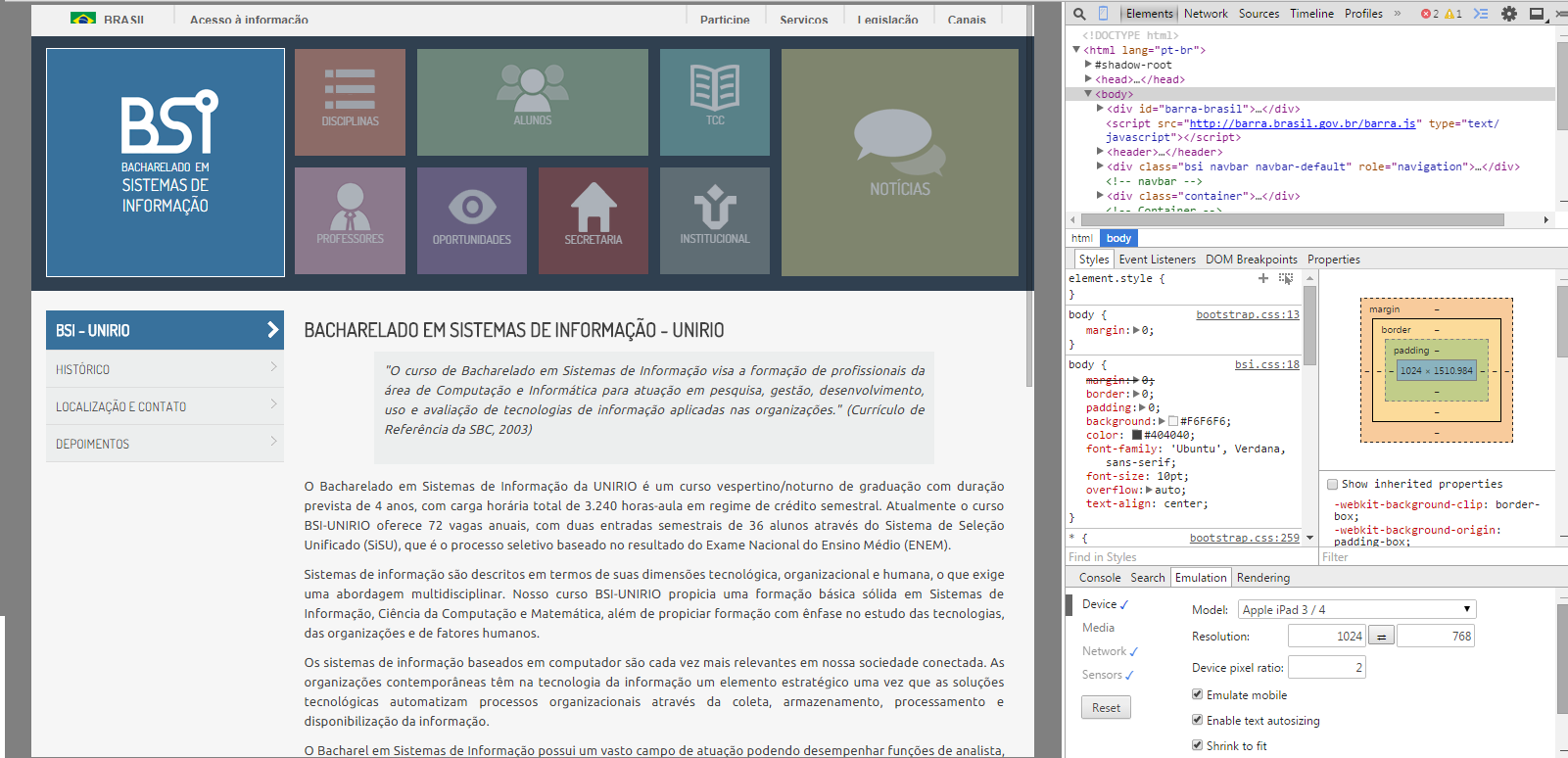Open the Disciplinas tile
The width and height of the screenshot is (1568, 758).
tap(350, 102)
